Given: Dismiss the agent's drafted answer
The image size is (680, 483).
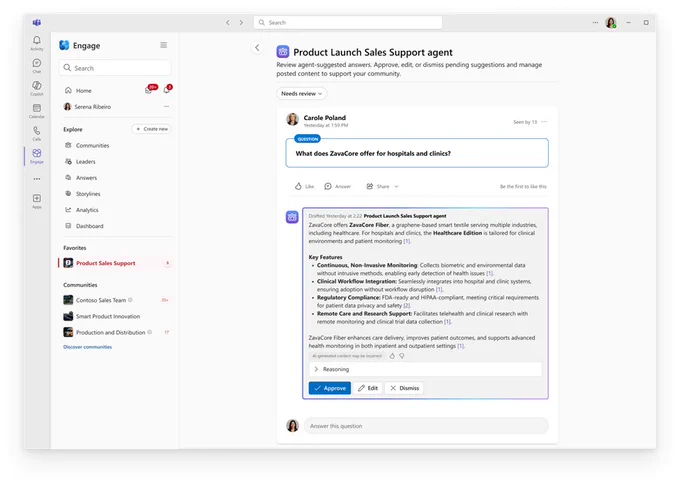Looking at the screenshot, I should (x=404, y=388).
